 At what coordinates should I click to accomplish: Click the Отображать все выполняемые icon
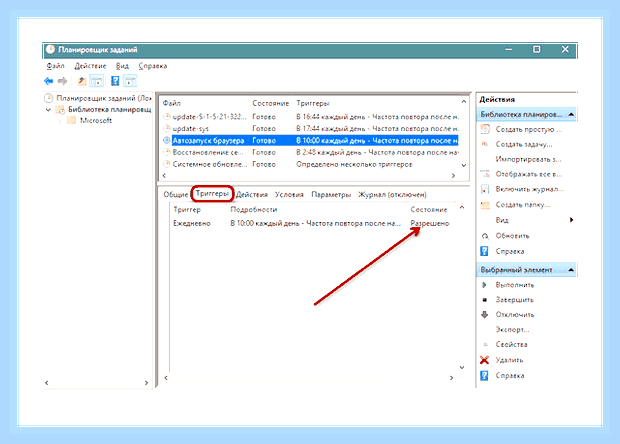(485, 174)
